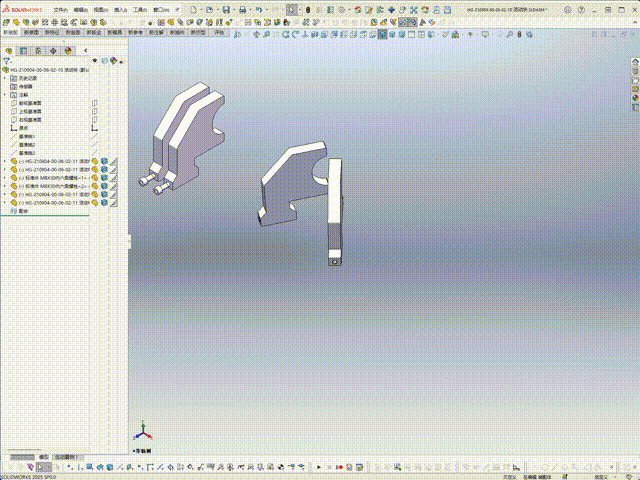Viewport: 640px width, 480px height.
Task: Open the ConfigurationManager tab
Action: pyautogui.click(x=38, y=51)
